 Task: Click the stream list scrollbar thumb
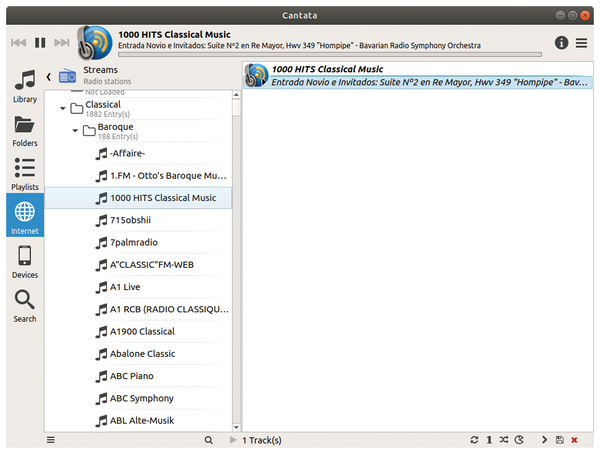point(236,107)
